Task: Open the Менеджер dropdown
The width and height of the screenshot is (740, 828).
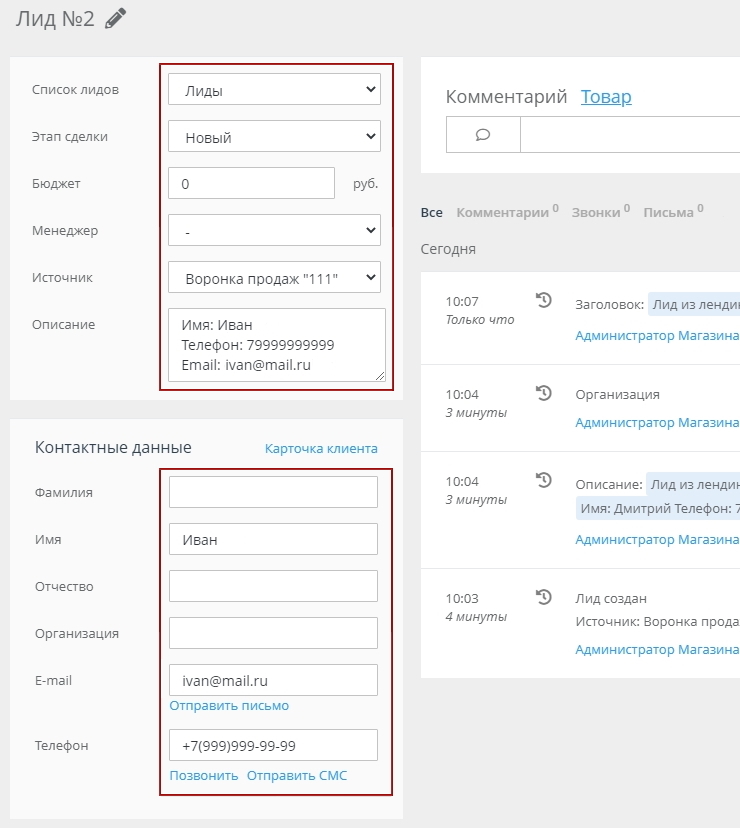Action: [x=274, y=231]
